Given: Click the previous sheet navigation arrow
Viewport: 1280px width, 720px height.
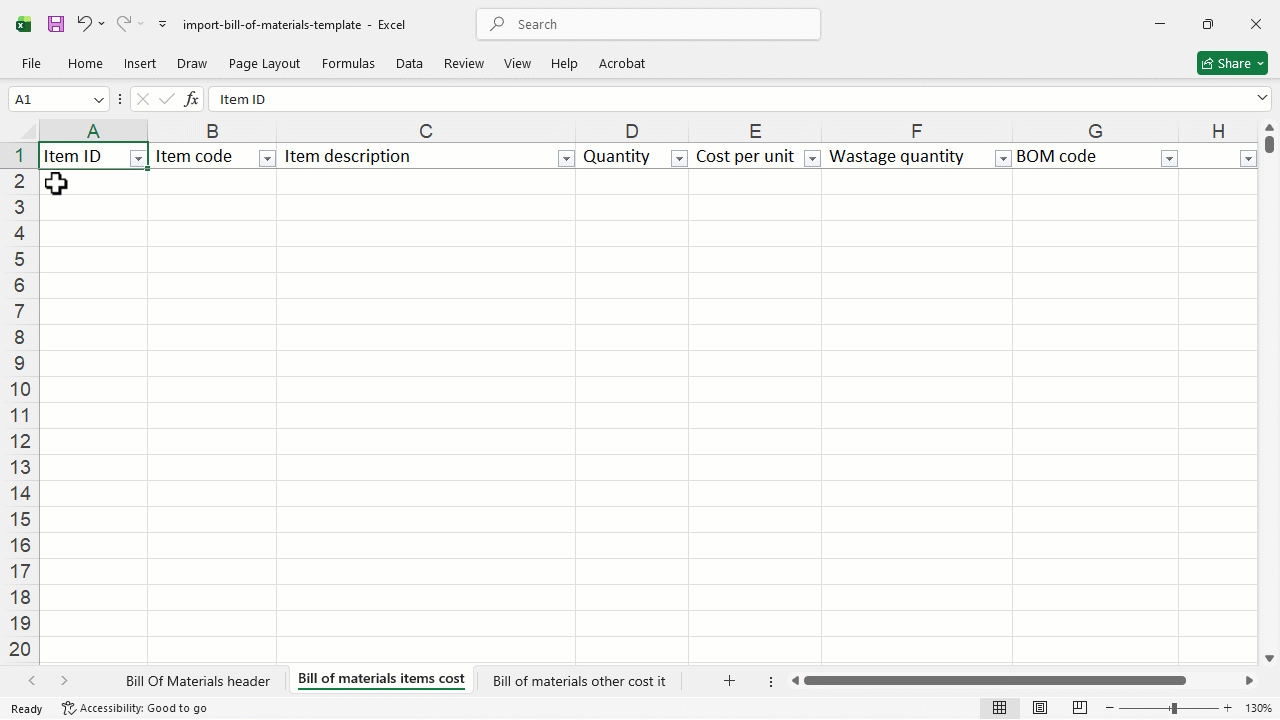Looking at the screenshot, I should [x=32, y=681].
